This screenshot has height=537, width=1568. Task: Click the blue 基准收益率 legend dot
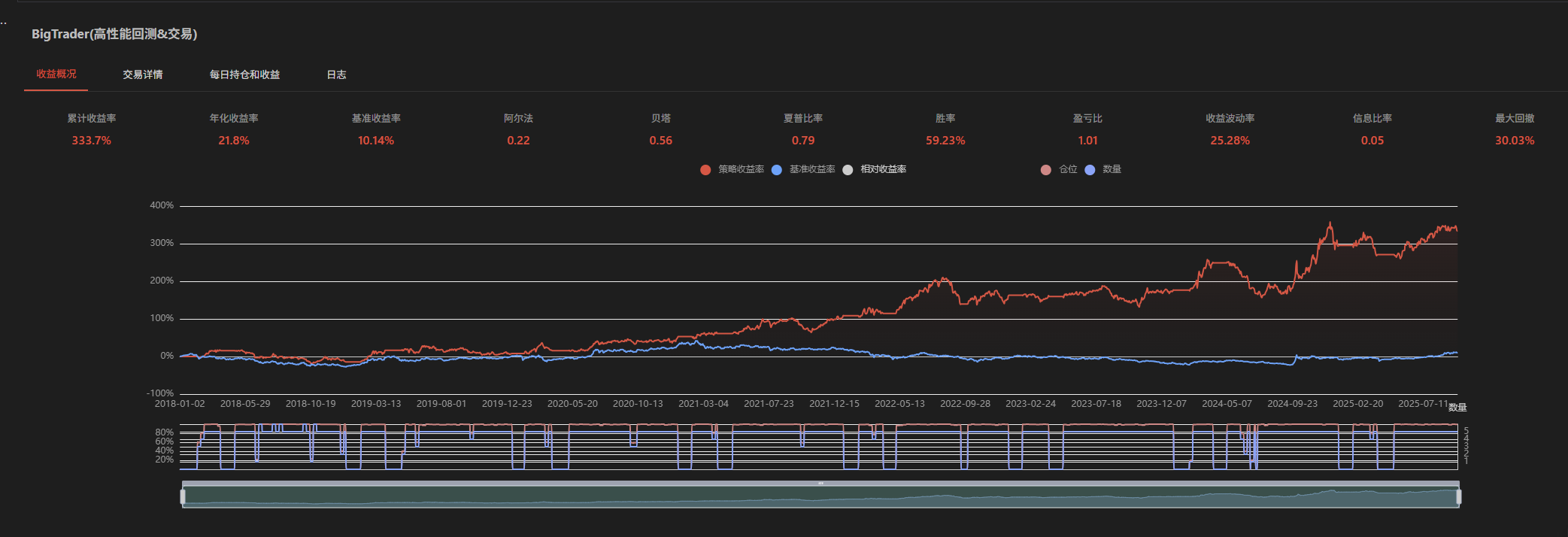[777, 170]
